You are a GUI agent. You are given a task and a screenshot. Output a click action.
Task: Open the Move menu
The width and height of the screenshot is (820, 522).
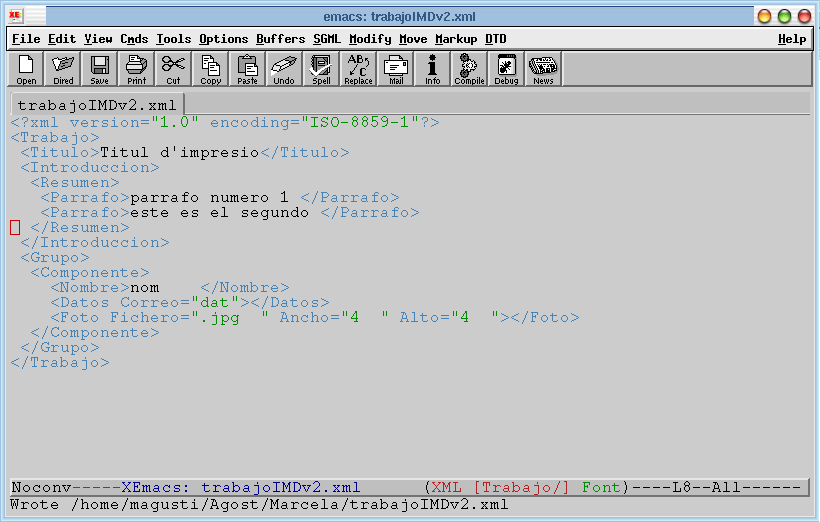pyautogui.click(x=413, y=39)
